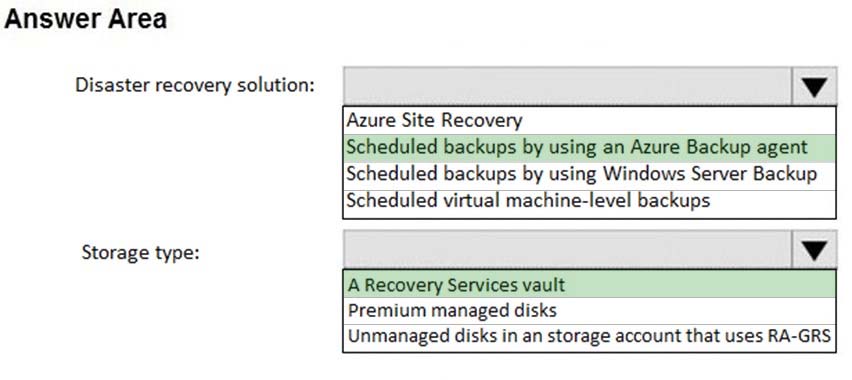The width and height of the screenshot is (852, 380).
Task: Choose Scheduled backups using an Azure Backup agent
Action: (590, 148)
